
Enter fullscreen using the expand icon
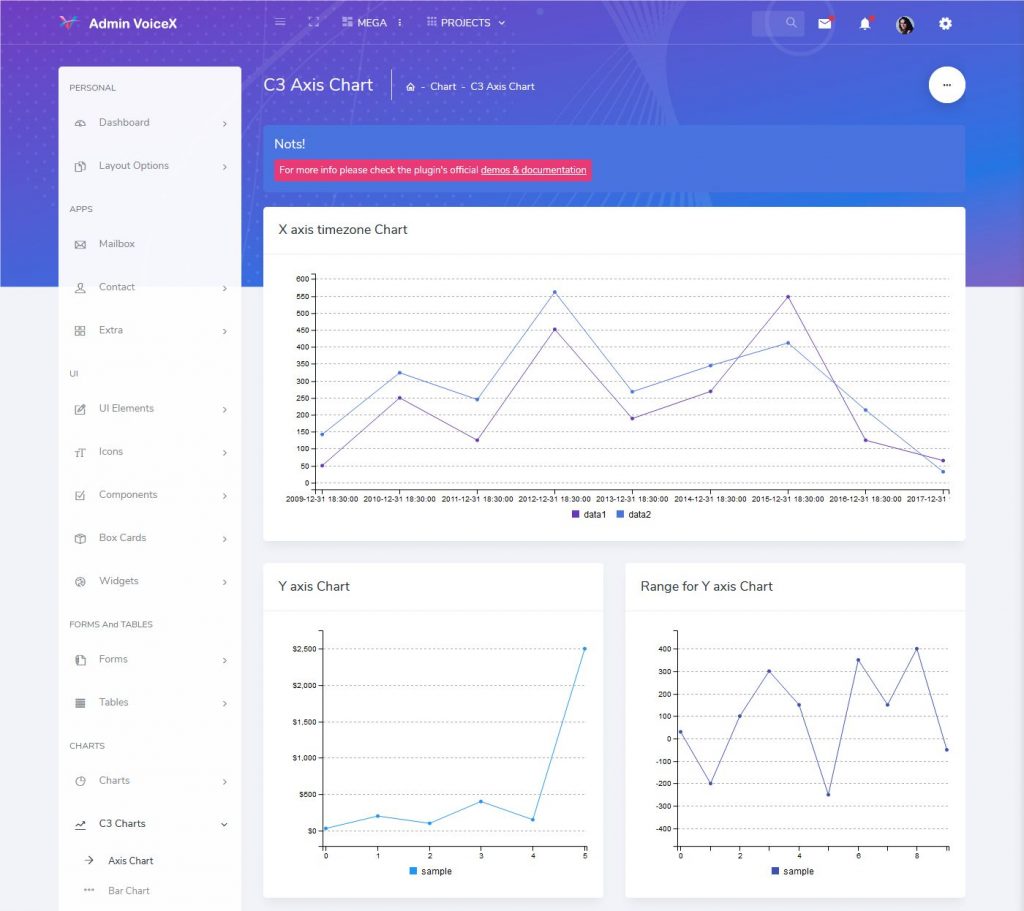[x=313, y=20]
